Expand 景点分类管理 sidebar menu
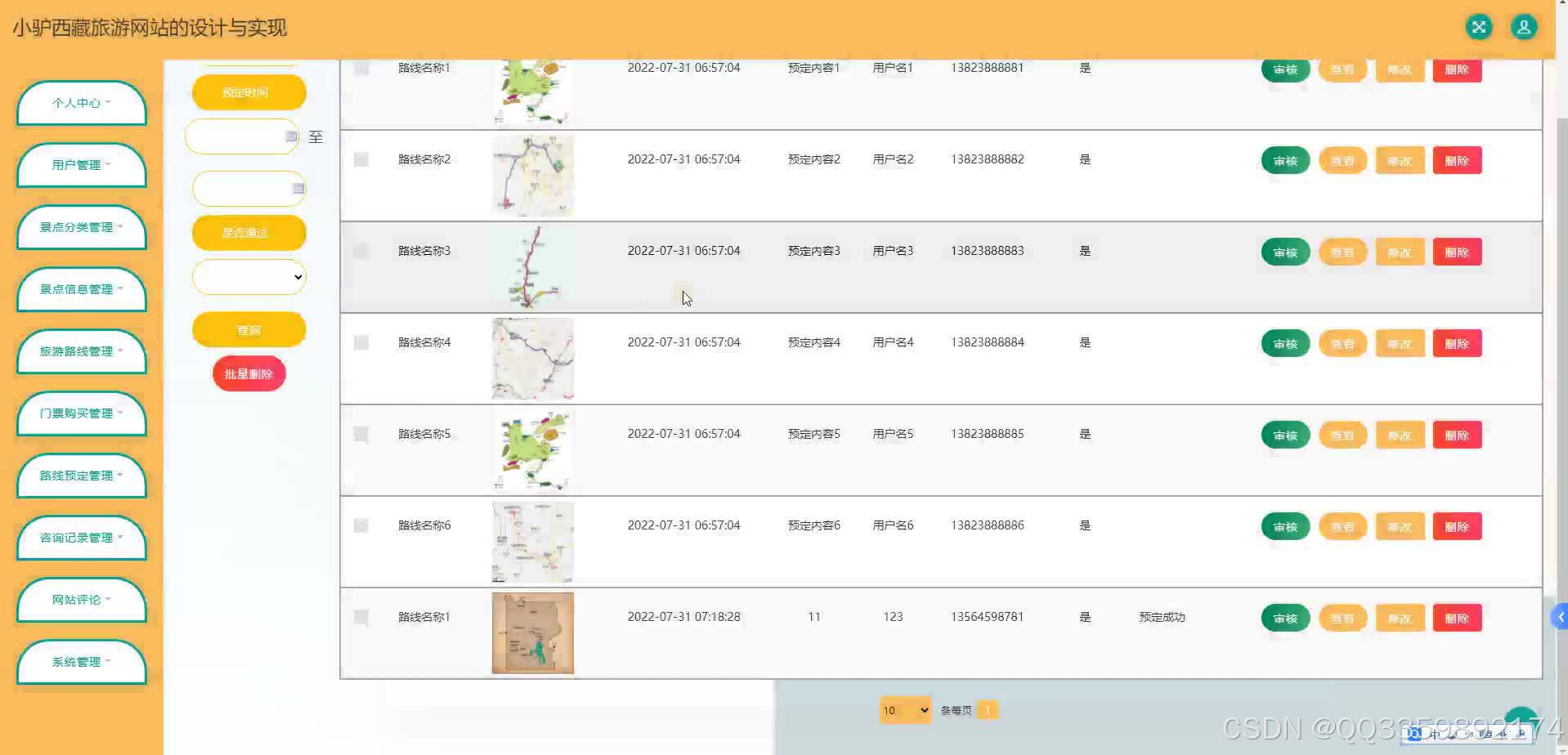 [82, 227]
